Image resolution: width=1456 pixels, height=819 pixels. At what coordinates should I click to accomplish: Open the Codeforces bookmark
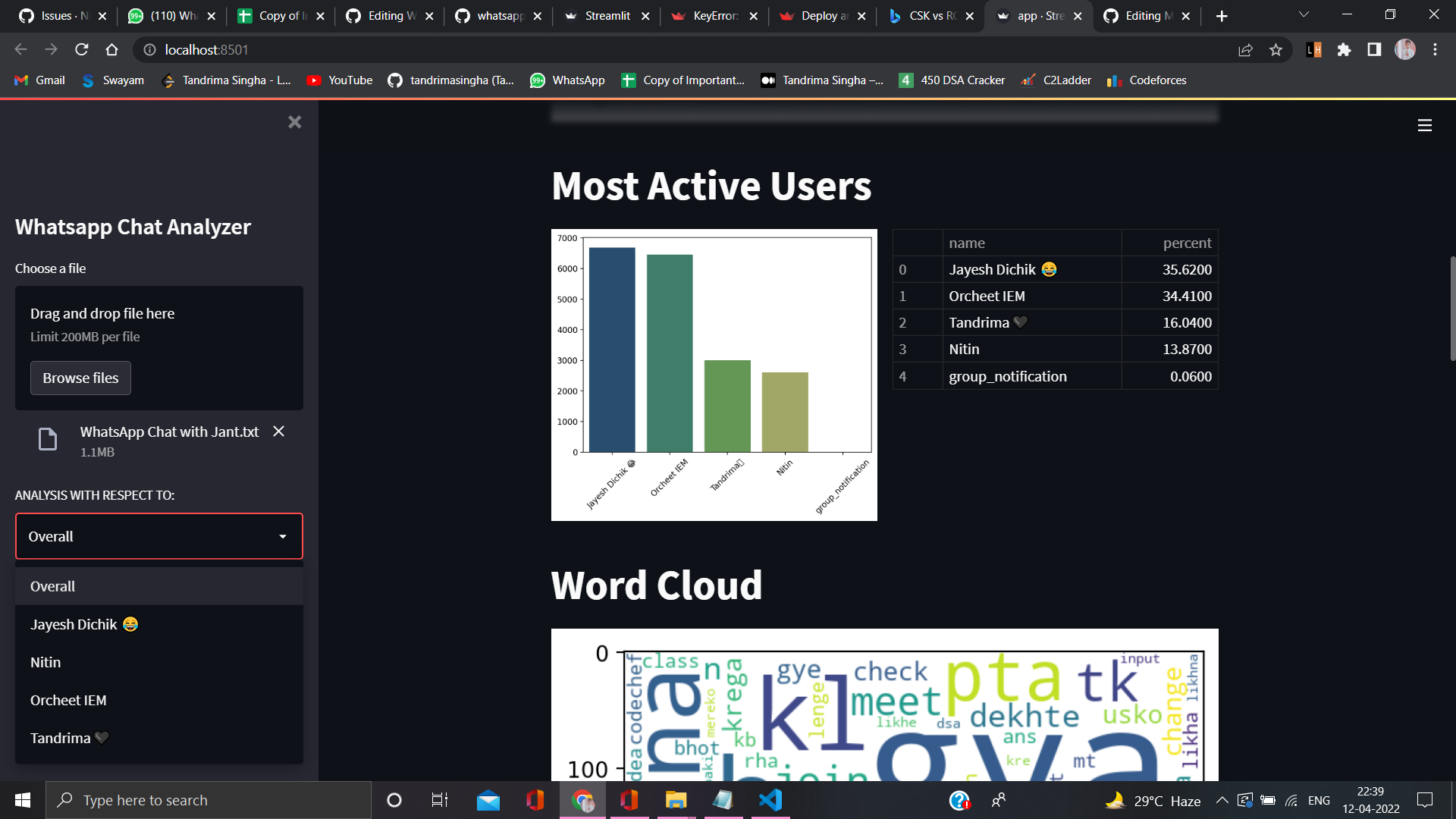coord(1147,80)
